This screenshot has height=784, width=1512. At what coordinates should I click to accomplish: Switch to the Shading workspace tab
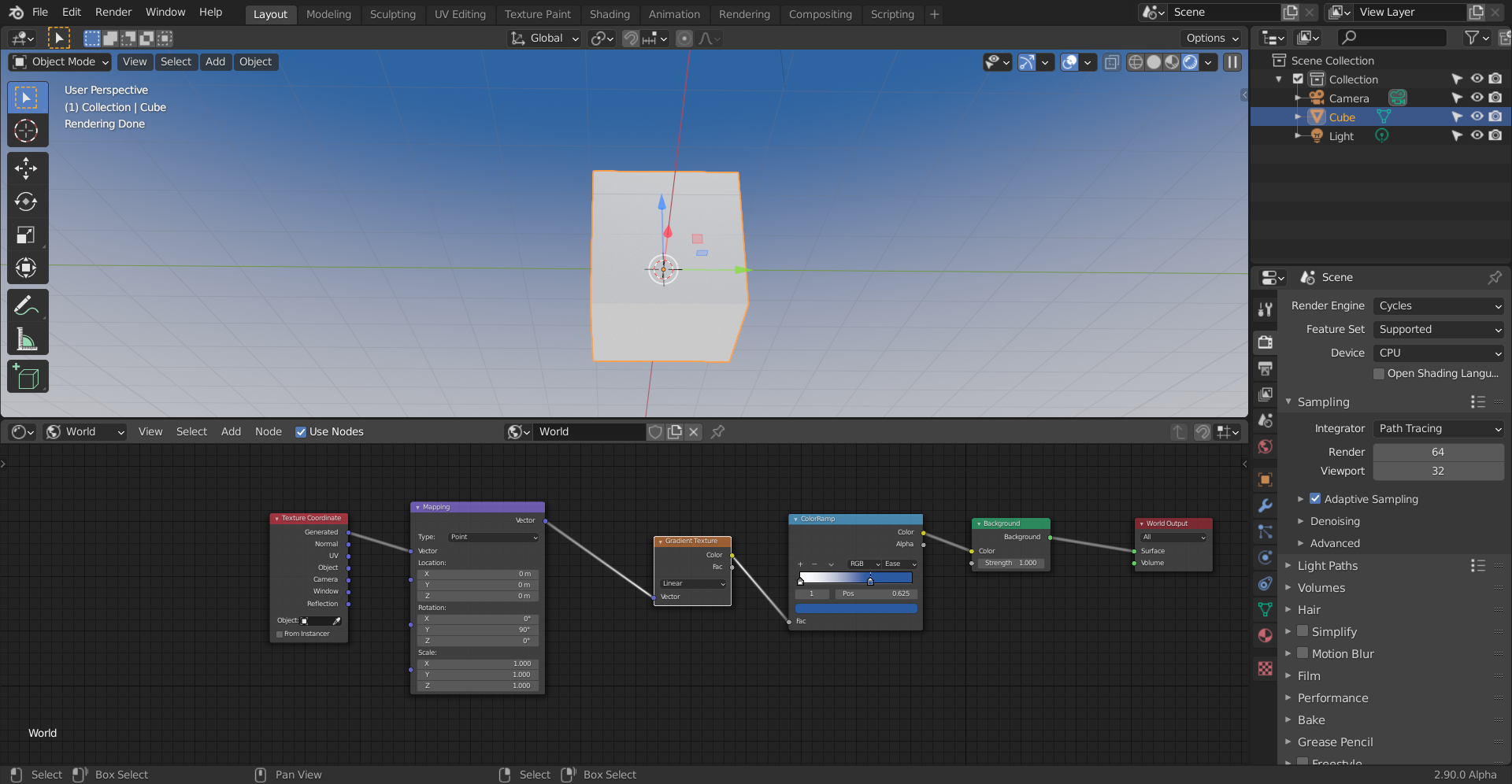point(609,14)
